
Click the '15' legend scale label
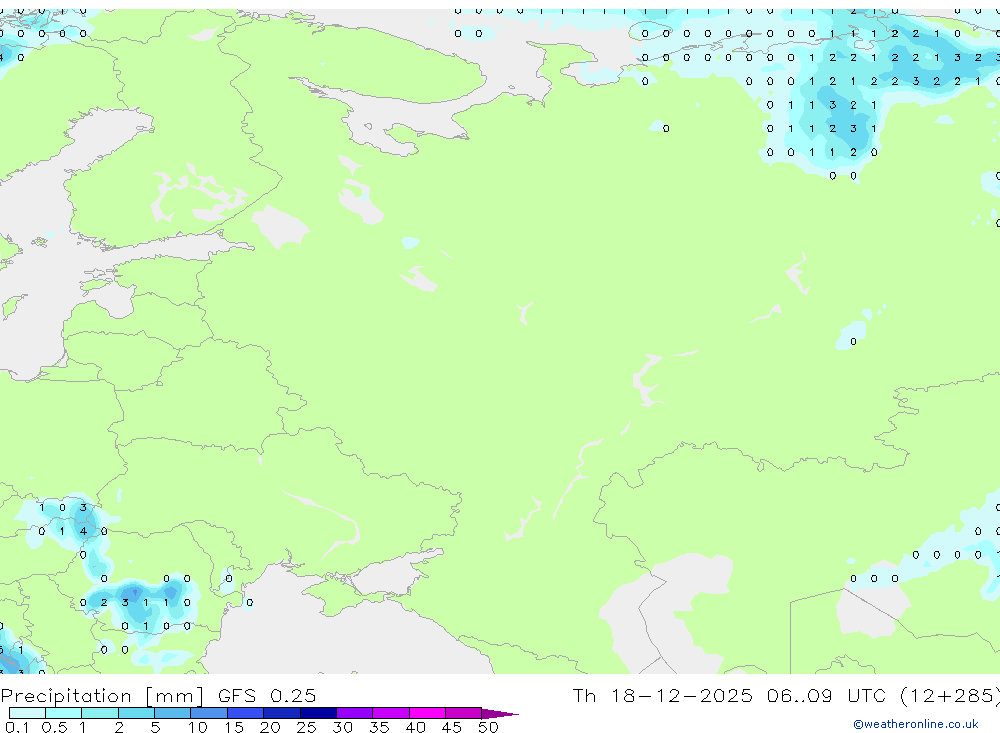click(234, 727)
